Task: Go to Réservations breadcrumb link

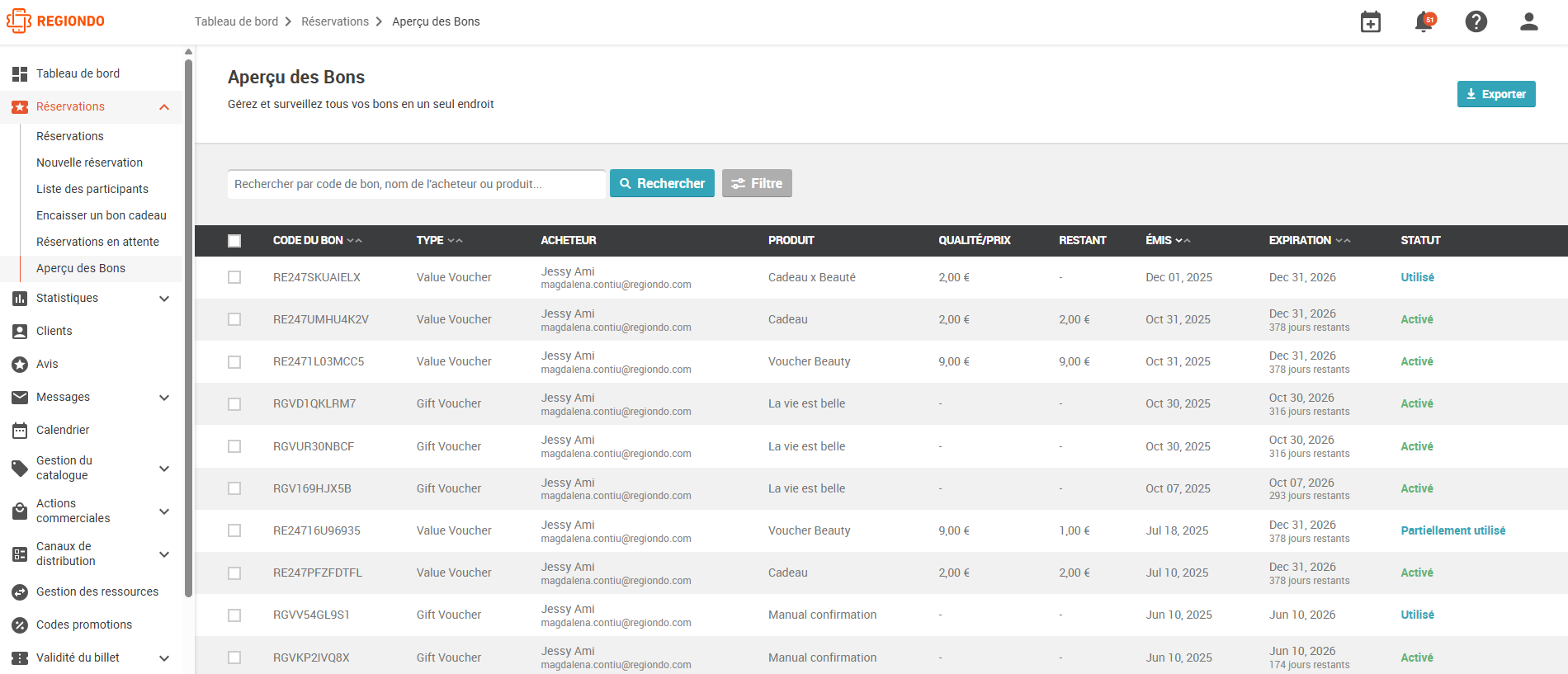Action: pyautogui.click(x=335, y=21)
